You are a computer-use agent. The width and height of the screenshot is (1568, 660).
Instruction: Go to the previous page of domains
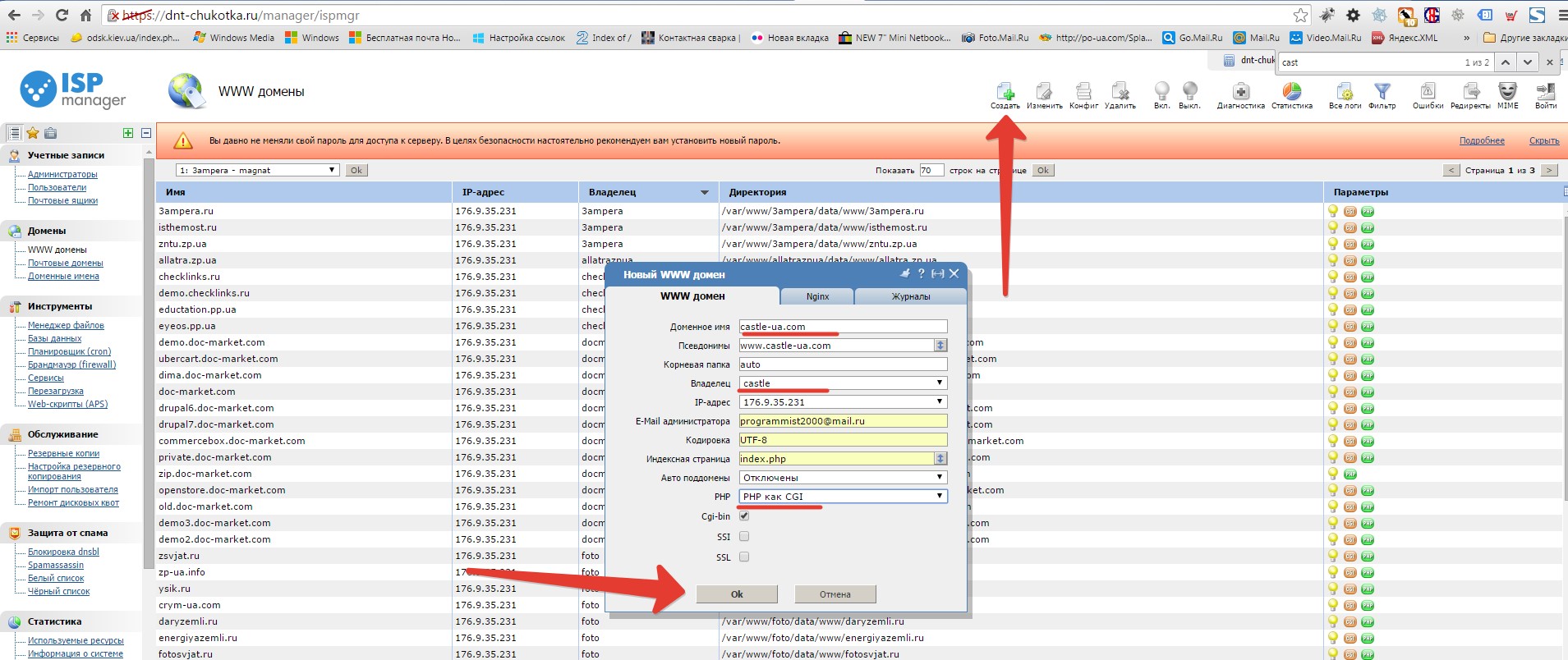point(1451,170)
